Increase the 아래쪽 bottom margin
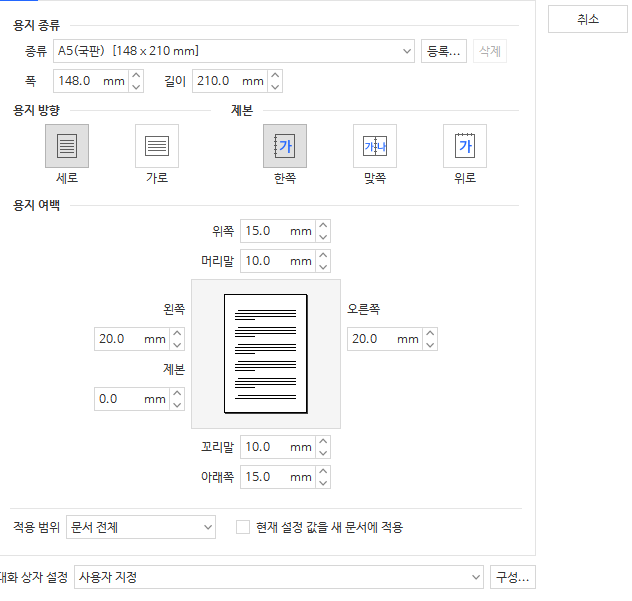The image size is (632, 601). (323, 471)
